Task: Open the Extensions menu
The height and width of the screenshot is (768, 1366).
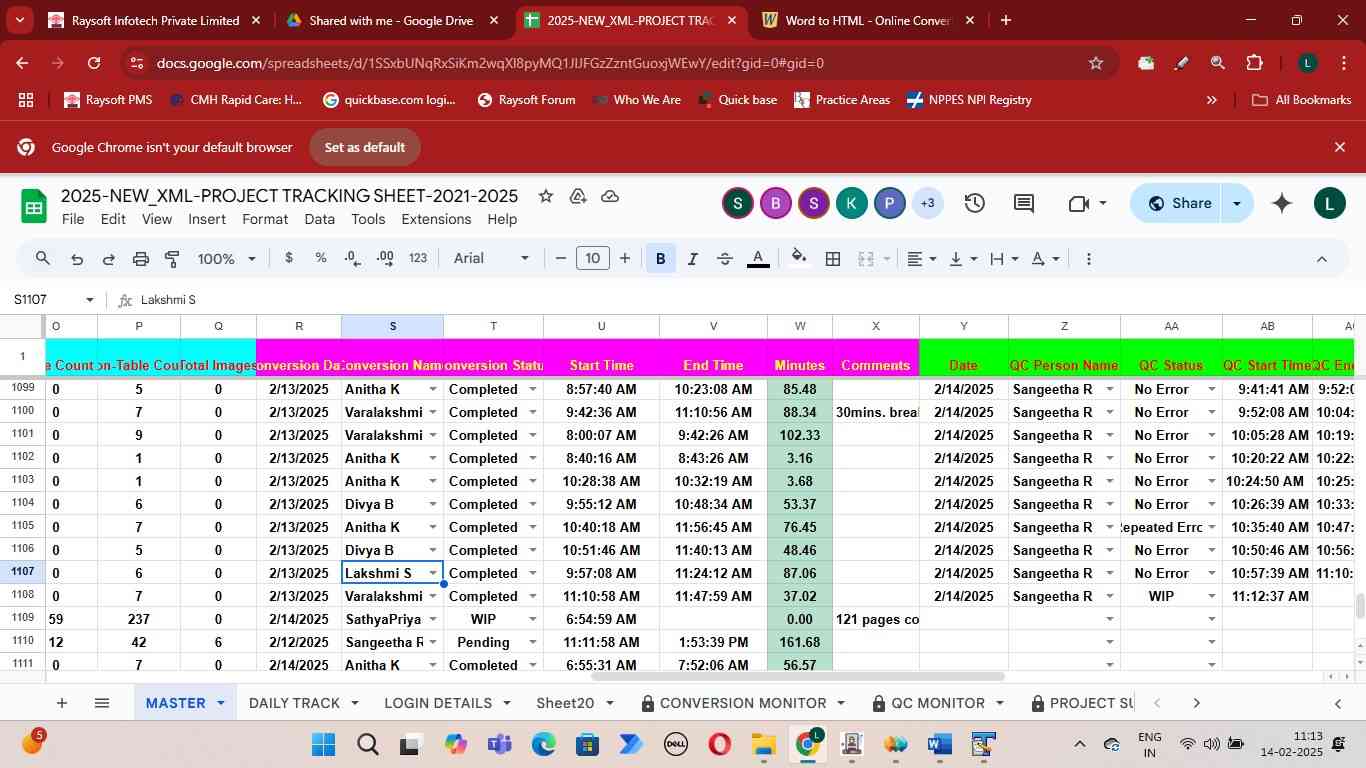Action: [x=436, y=219]
